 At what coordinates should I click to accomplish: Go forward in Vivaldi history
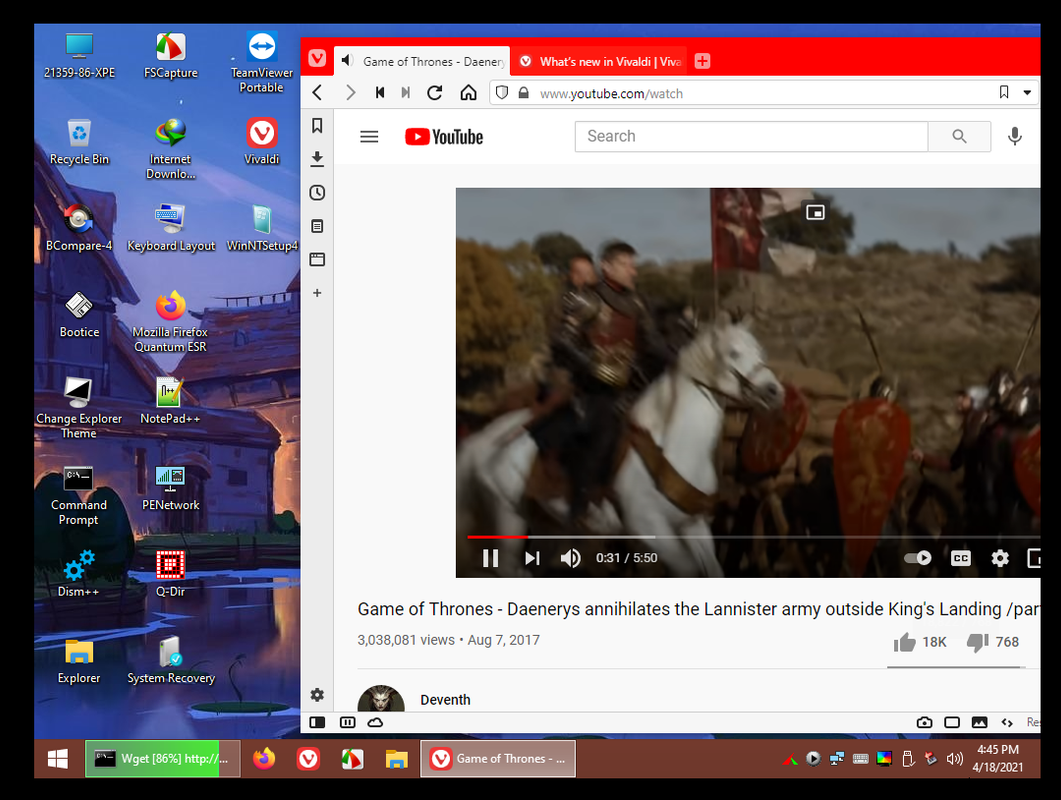350,93
